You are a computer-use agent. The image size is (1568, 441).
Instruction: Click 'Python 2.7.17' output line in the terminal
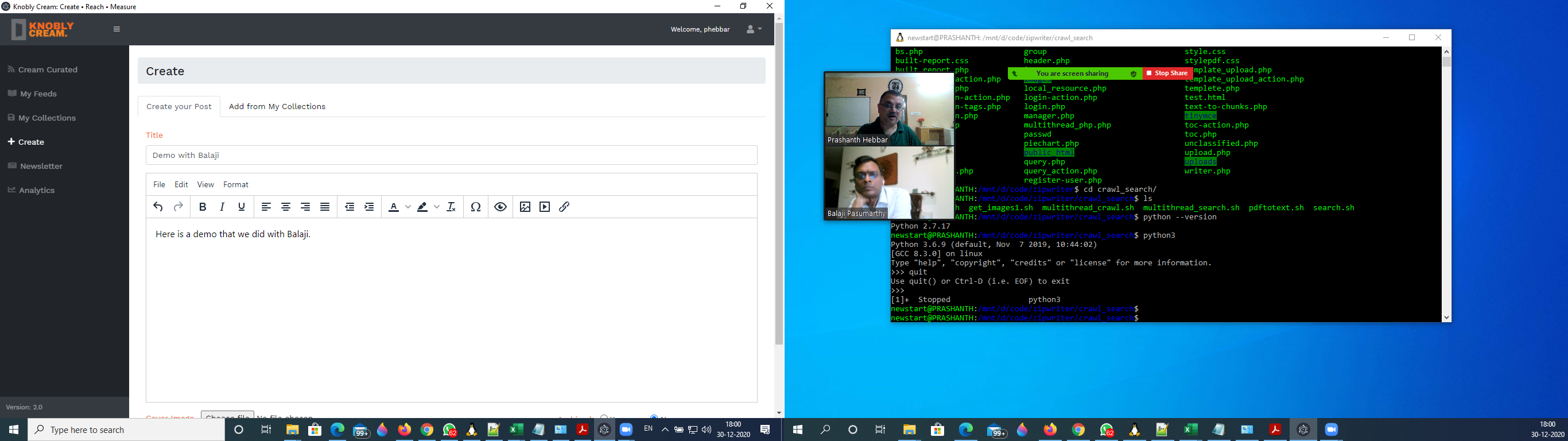tap(921, 226)
